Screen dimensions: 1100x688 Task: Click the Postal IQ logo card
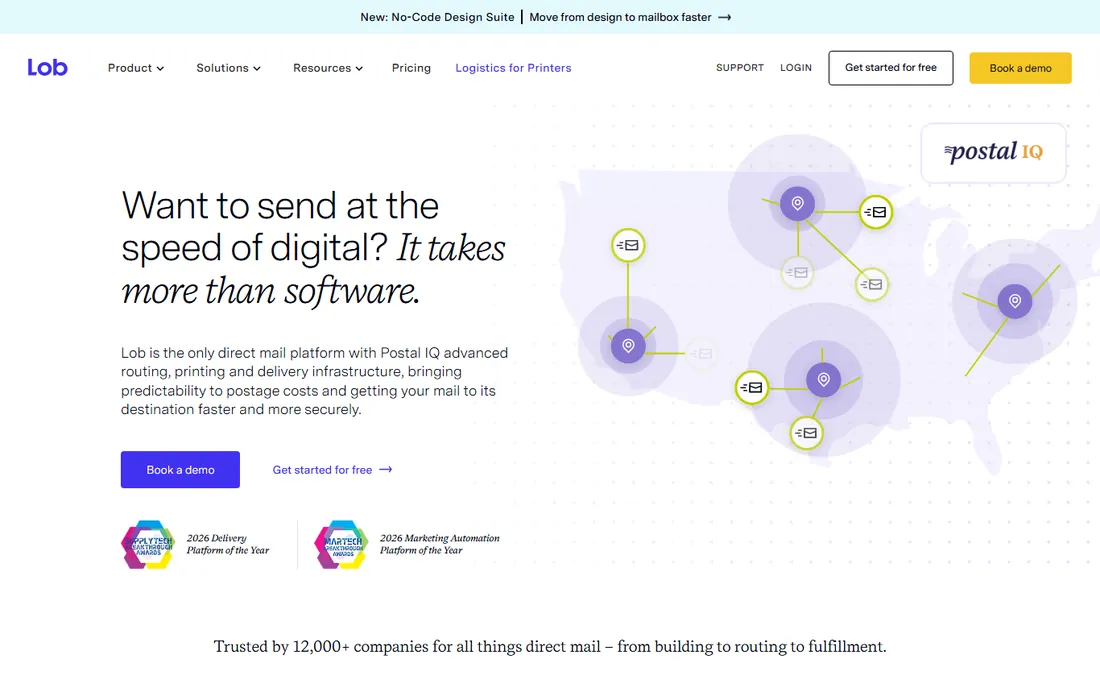pos(993,153)
